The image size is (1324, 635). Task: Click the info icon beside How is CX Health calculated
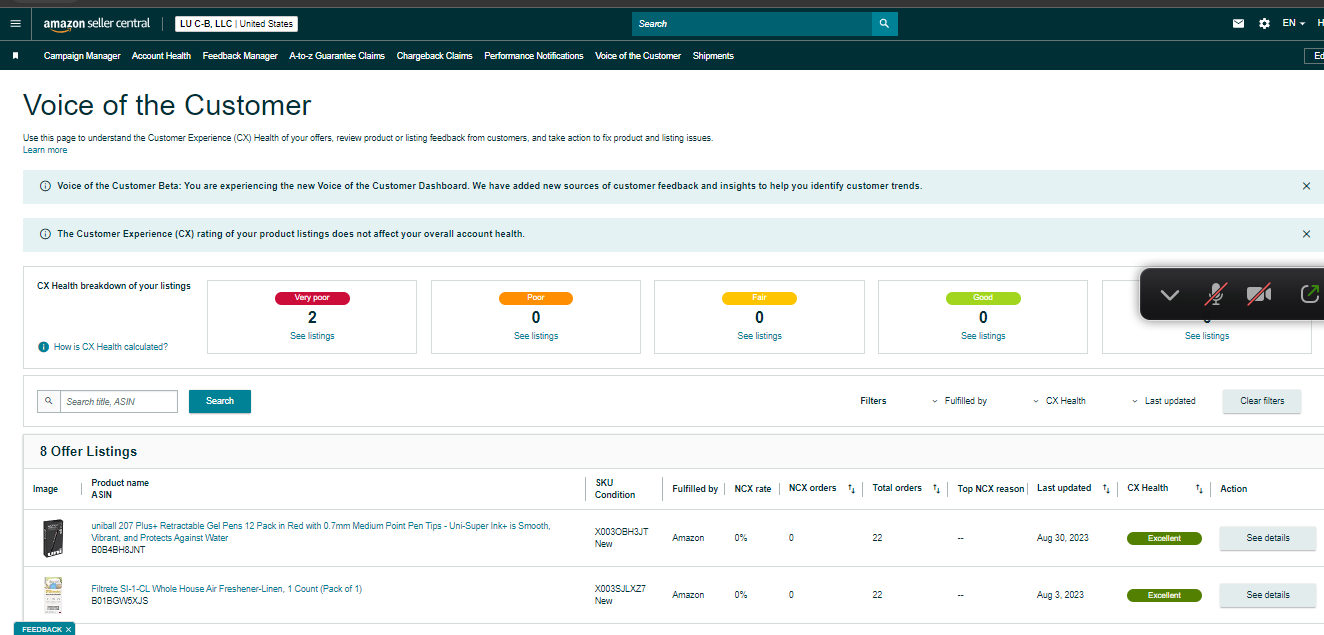(x=43, y=347)
